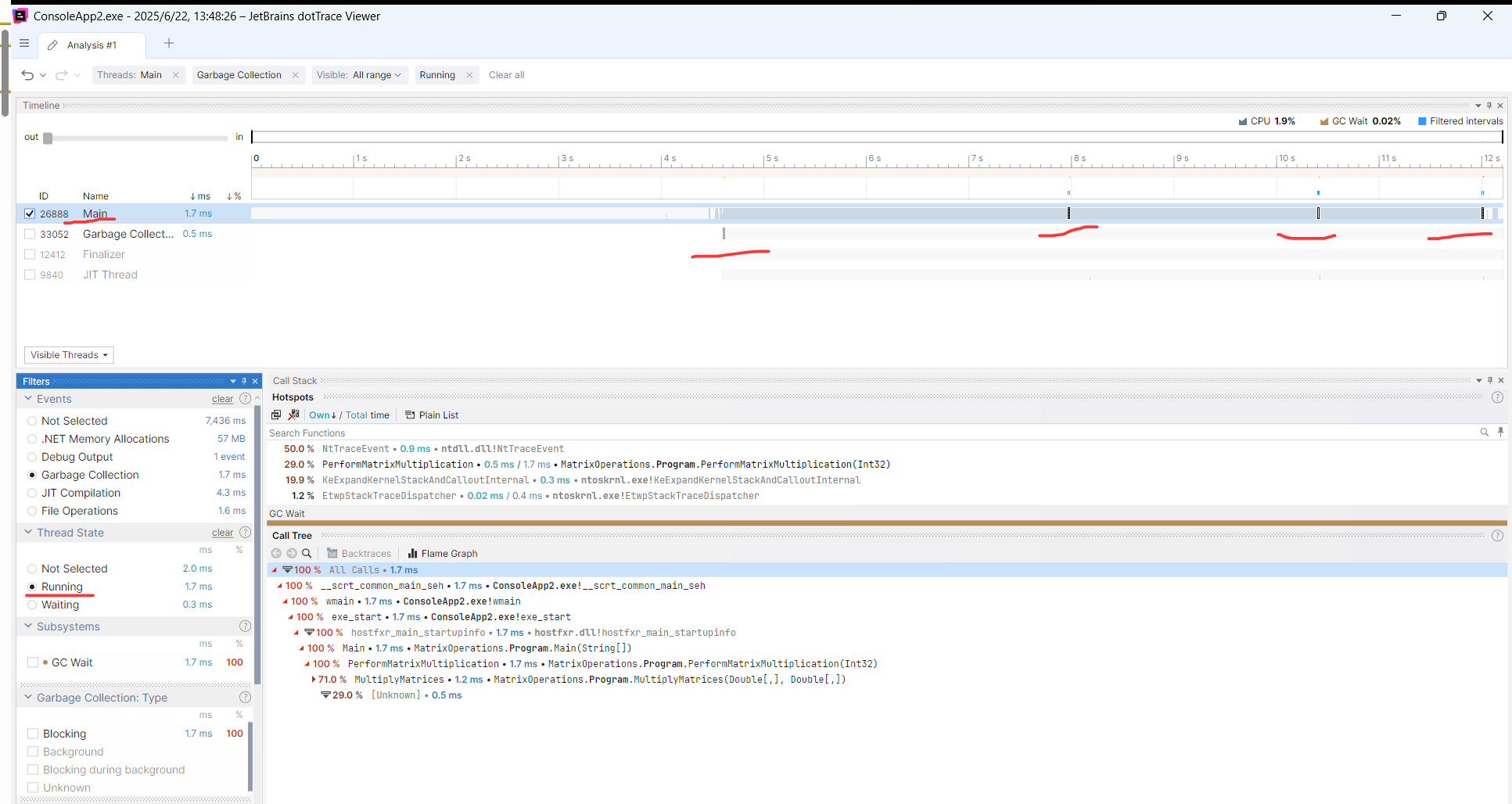Image resolution: width=1512 pixels, height=804 pixels.
Task: Collapse the Subsystems section
Action: 28,626
